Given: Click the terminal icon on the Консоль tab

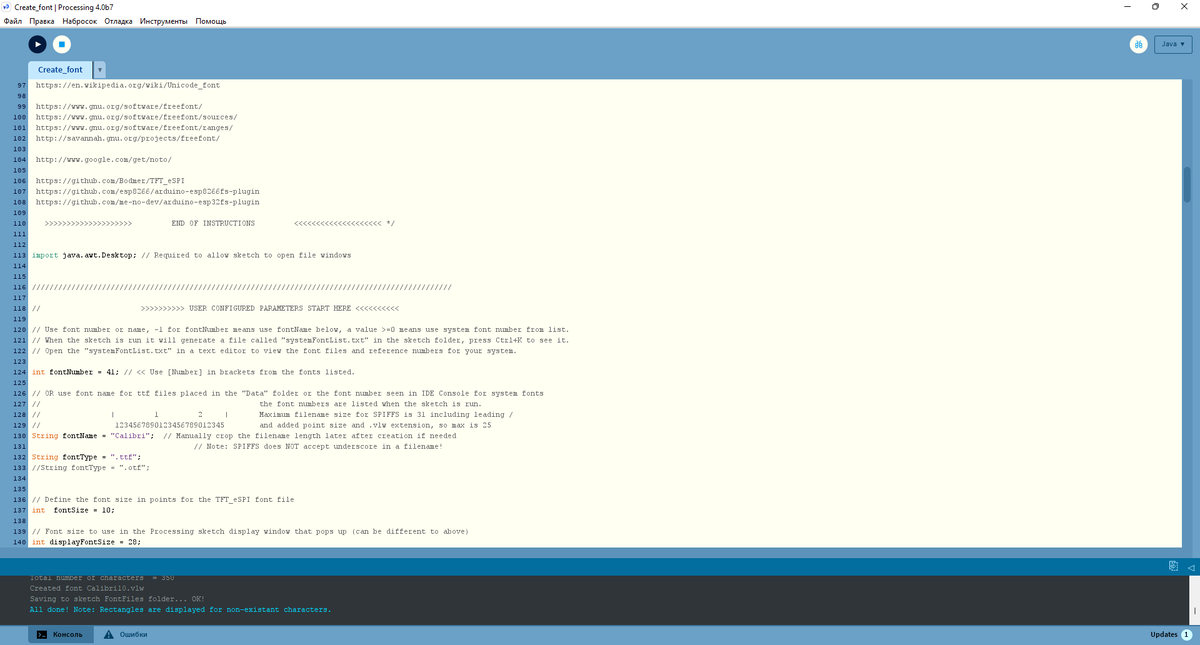Looking at the screenshot, I should (x=41, y=634).
